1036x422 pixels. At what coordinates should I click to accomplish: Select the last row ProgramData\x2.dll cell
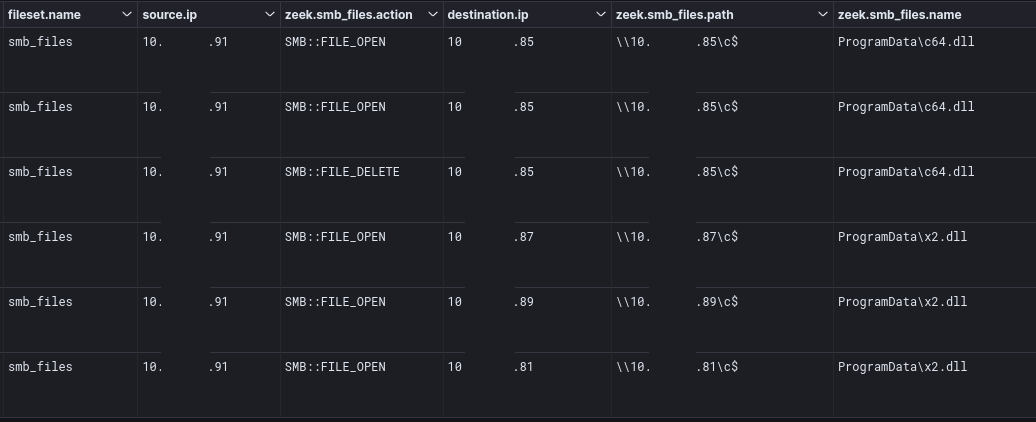934,384
